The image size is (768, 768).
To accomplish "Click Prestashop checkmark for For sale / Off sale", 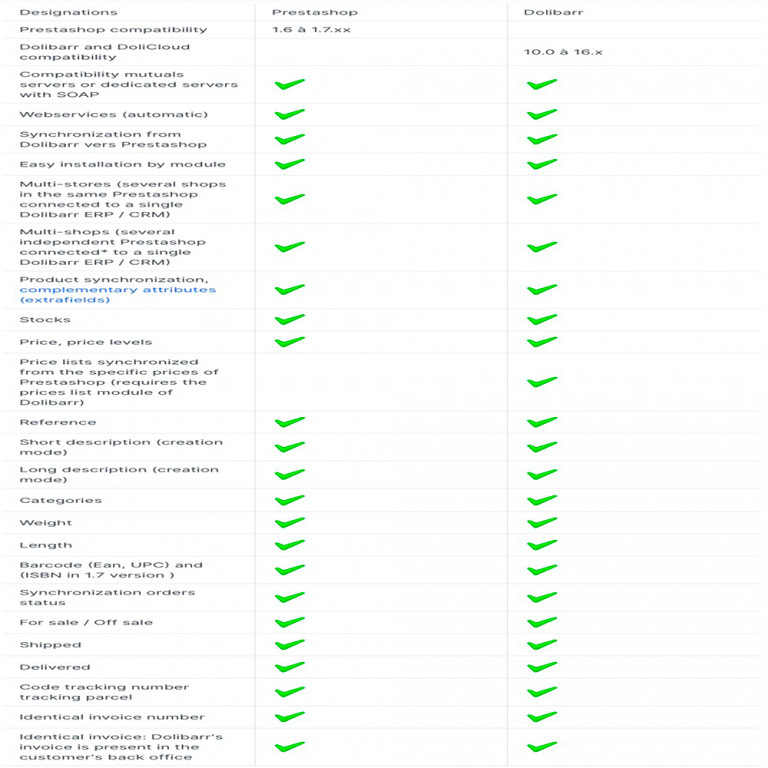I will click(289, 622).
